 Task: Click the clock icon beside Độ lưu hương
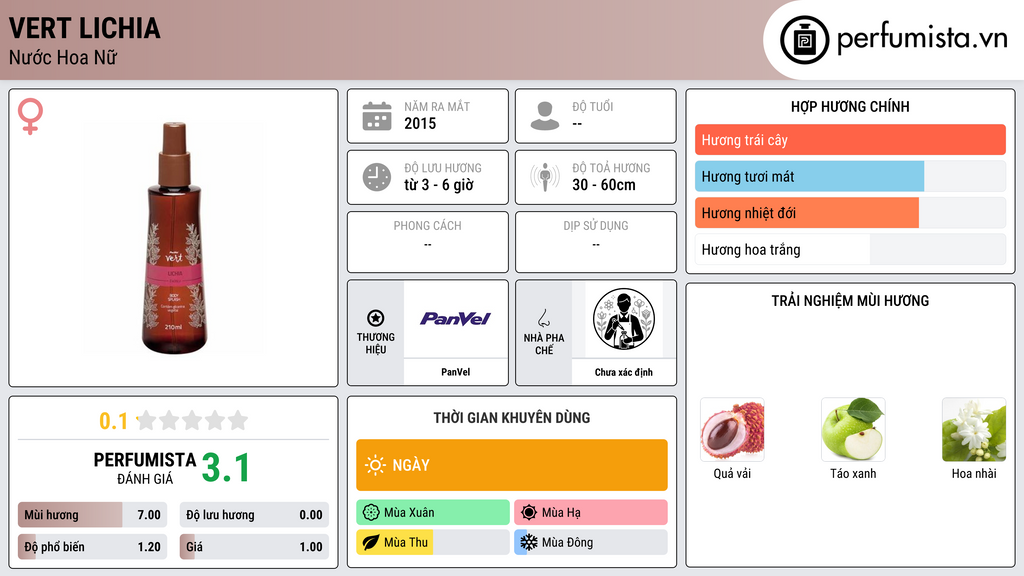point(377,177)
